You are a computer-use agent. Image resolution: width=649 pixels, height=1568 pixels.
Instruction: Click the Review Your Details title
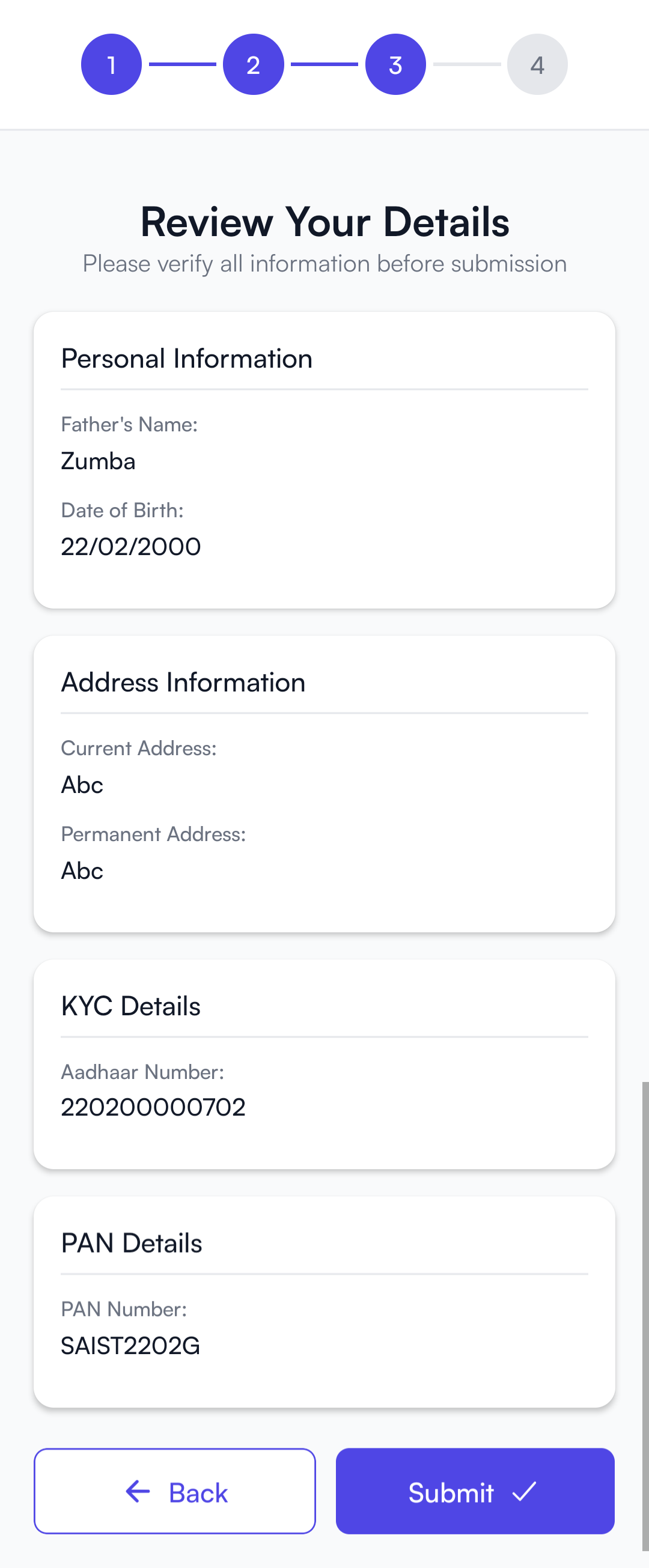324,222
